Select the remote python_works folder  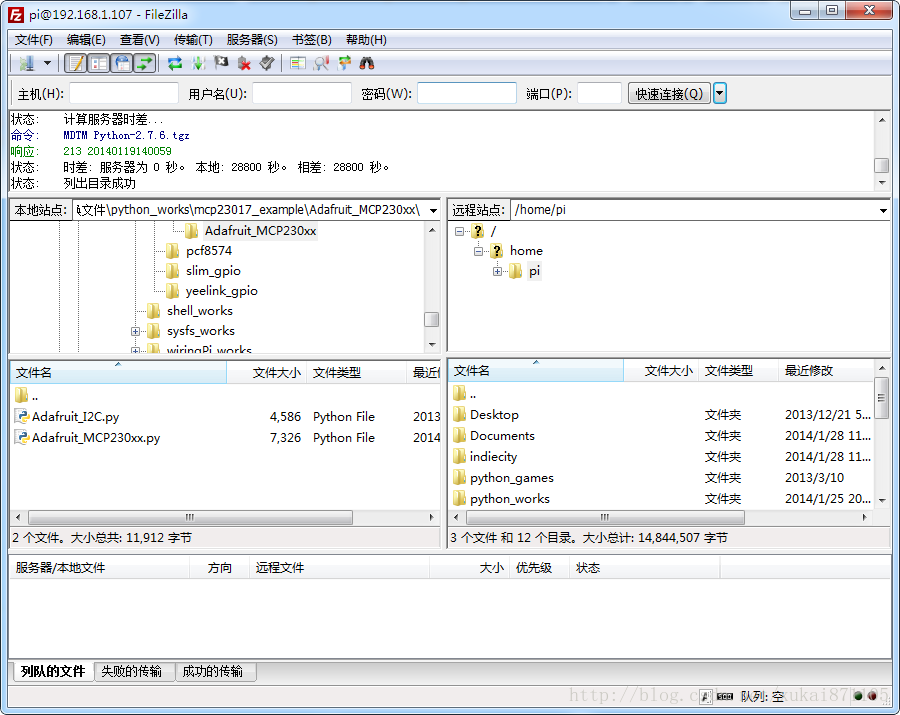(x=510, y=499)
